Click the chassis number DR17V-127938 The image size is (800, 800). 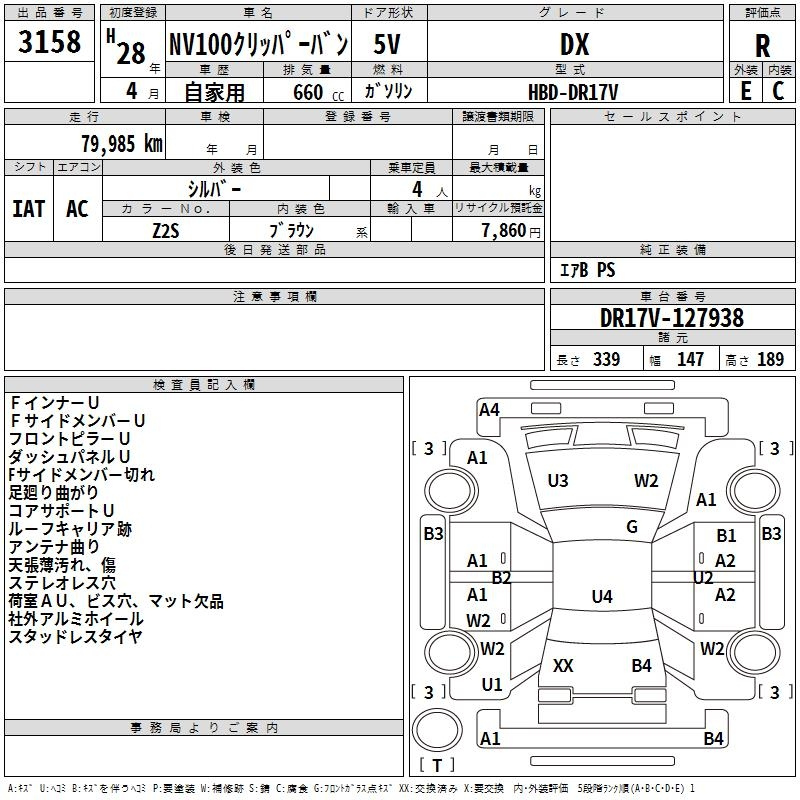click(x=671, y=318)
